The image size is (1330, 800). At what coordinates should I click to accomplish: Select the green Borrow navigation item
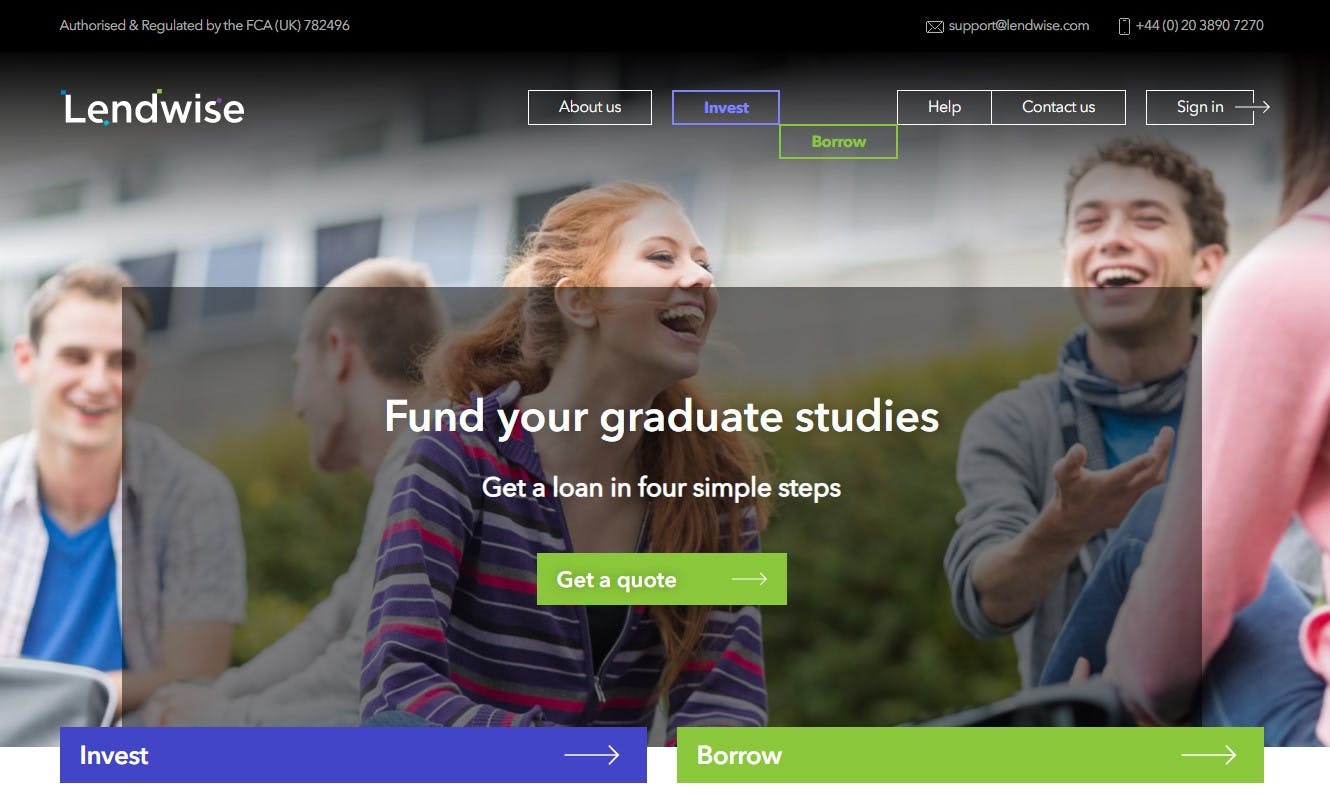[838, 141]
